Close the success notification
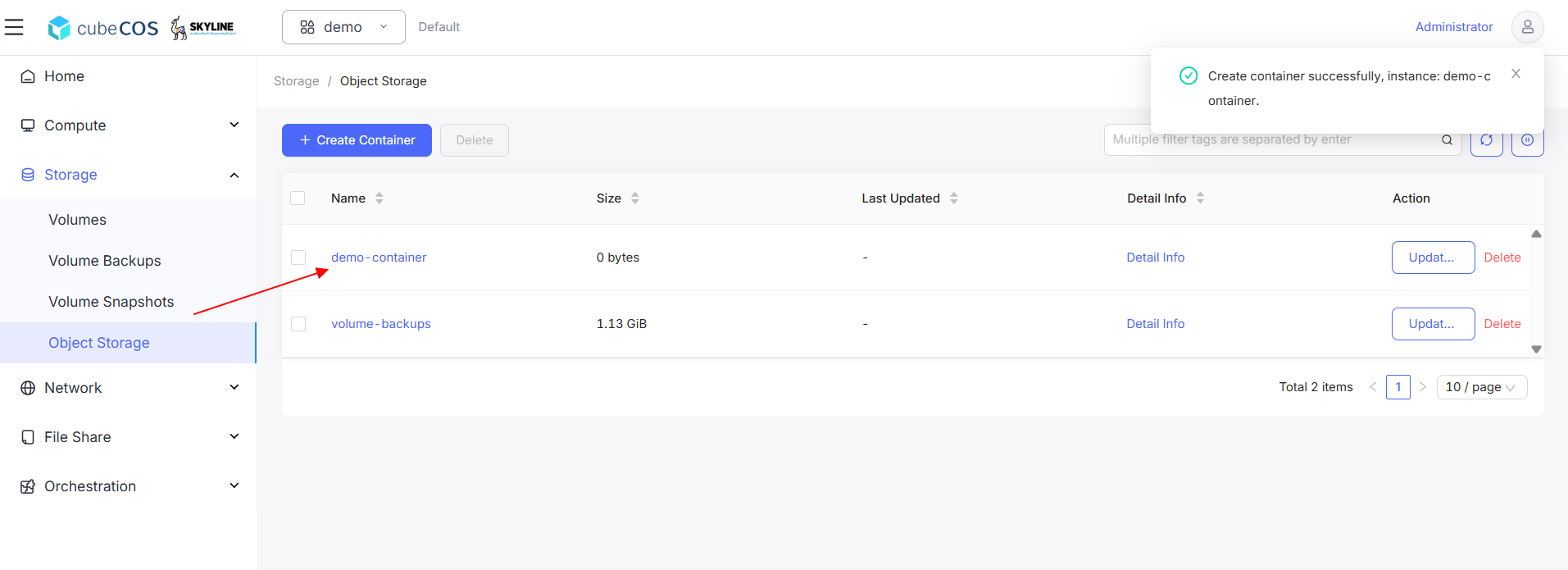1568x570 pixels. [1516, 74]
